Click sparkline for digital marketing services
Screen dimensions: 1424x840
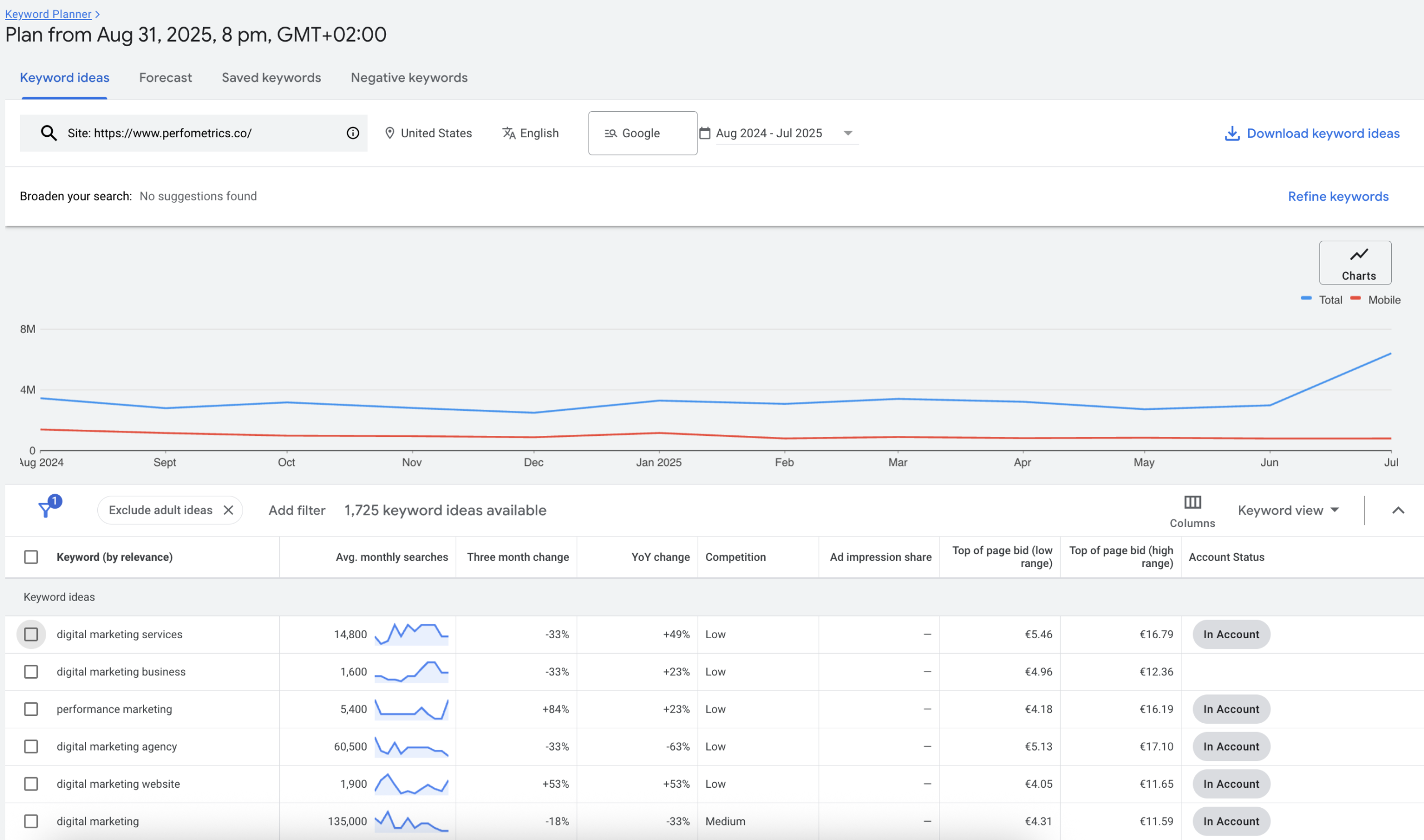[411, 634]
